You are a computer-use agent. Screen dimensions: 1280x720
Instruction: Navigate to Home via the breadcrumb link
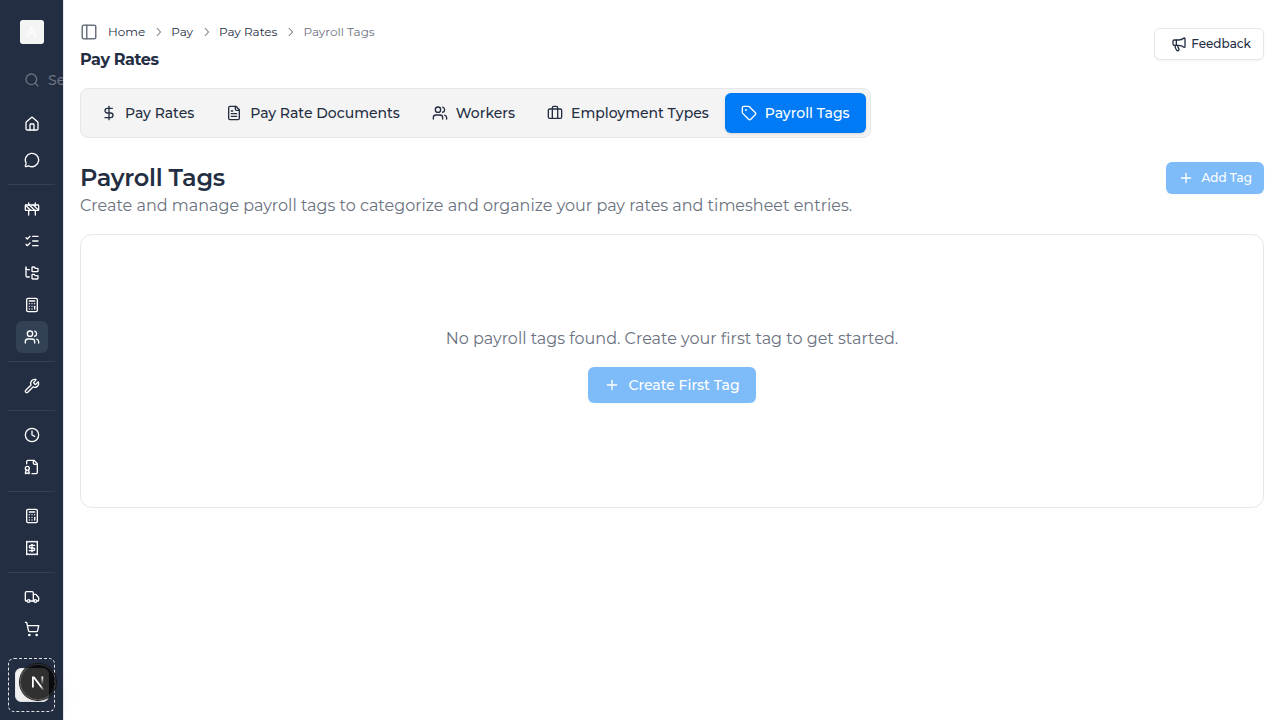(x=126, y=31)
